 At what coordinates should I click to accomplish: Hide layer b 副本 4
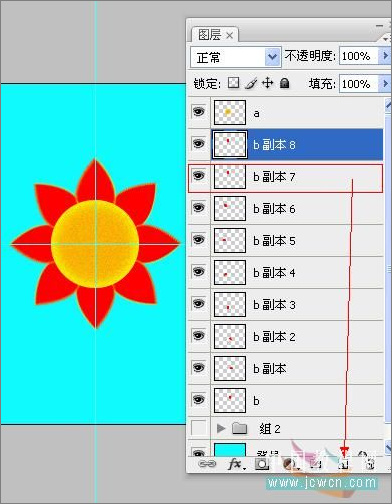tap(199, 271)
